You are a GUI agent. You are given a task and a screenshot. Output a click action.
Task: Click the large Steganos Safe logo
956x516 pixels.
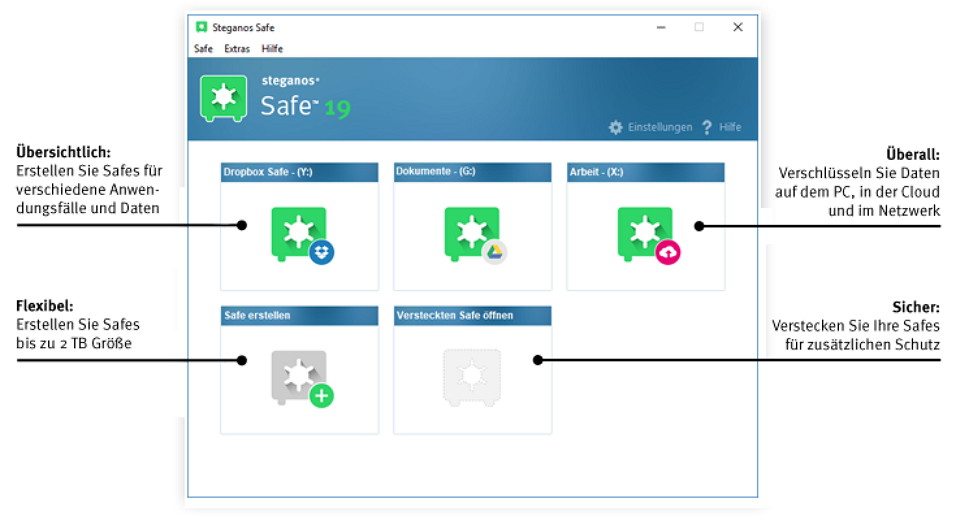point(224,98)
